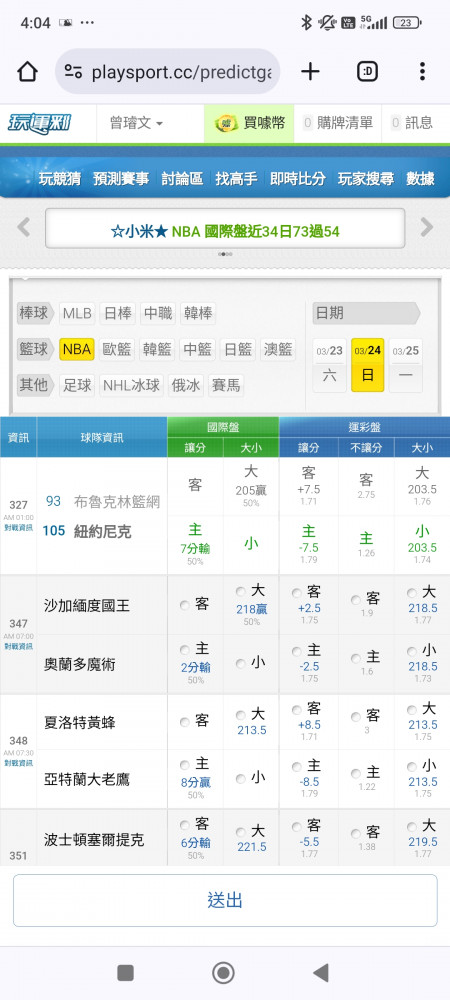This screenshot has height=1000, width=450.
Task: Click the 玩運彩 site logo
Action: coord(40,123)
